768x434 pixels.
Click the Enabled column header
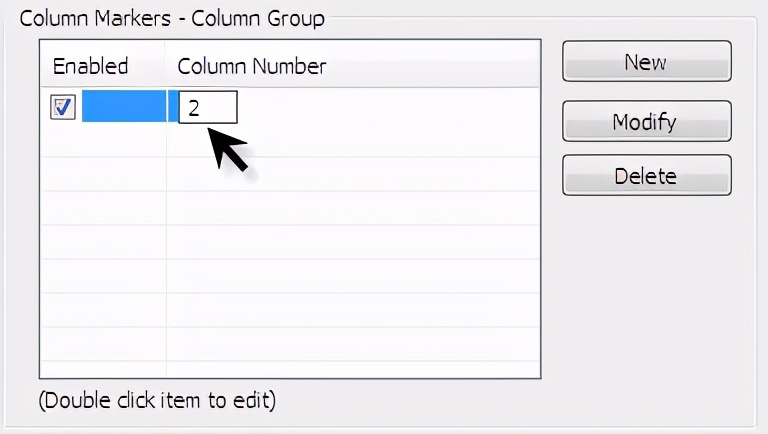91,67
